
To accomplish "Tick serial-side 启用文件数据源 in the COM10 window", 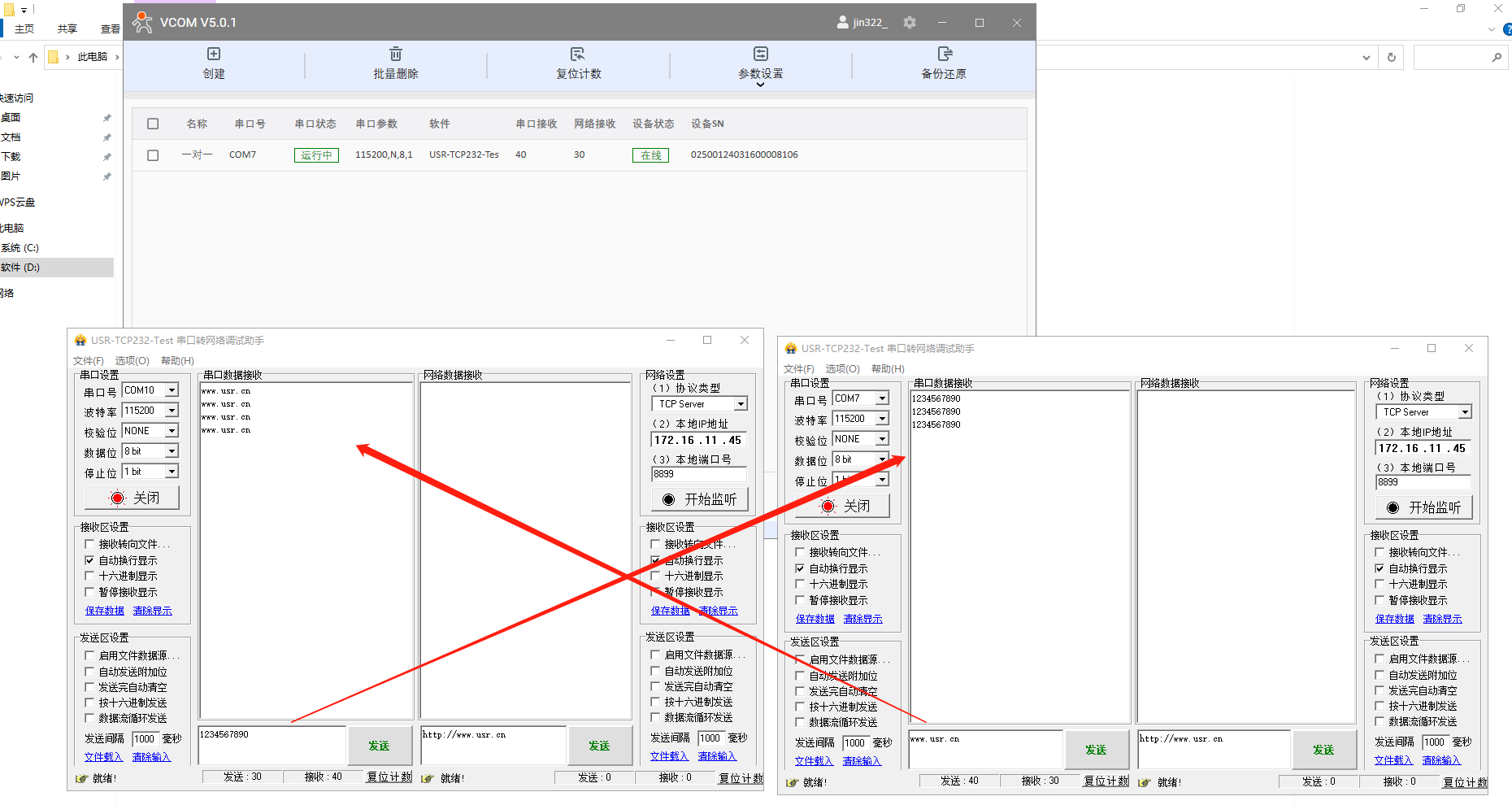I will tap(89, 655).
